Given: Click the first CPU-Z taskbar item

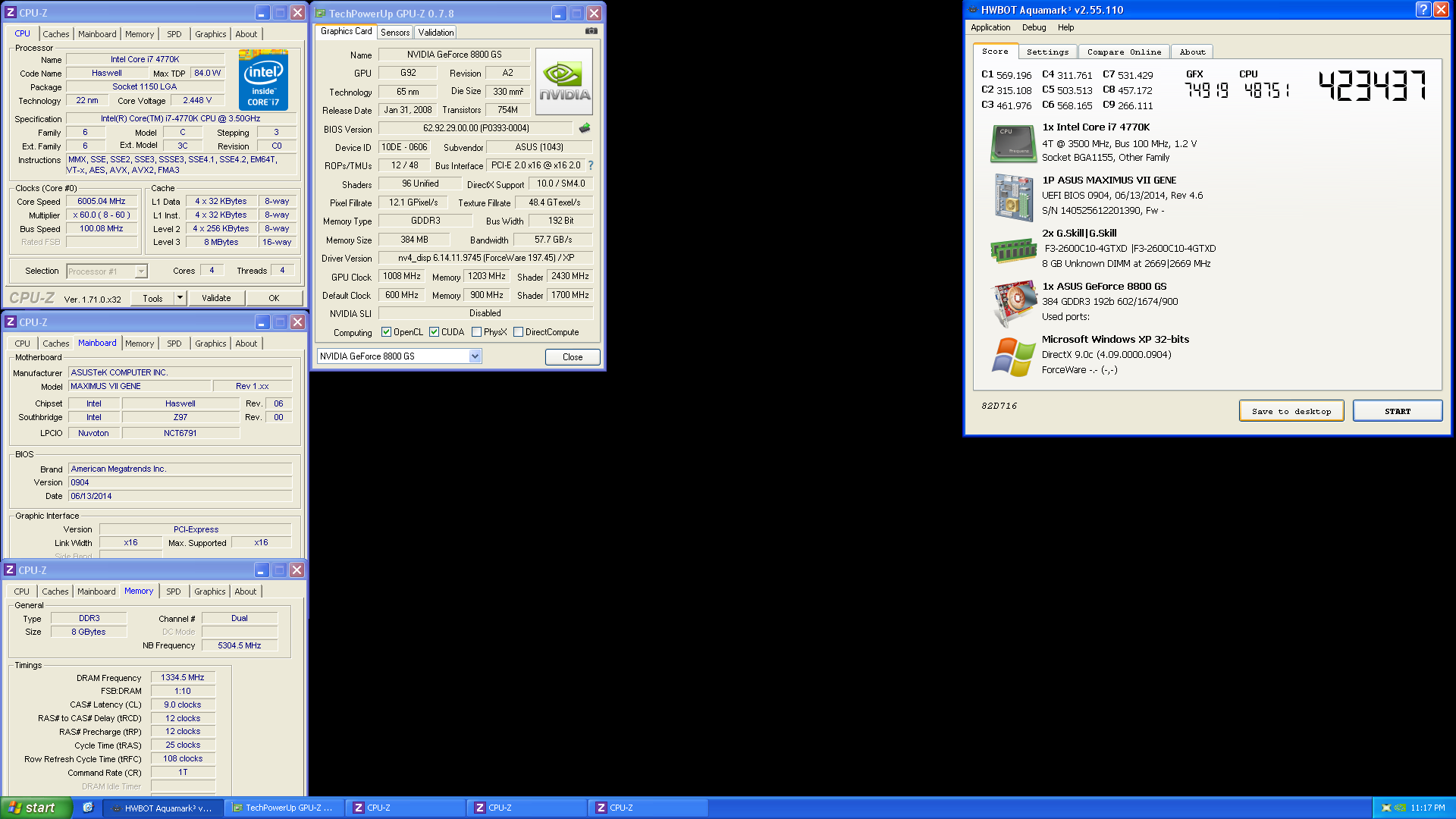Looking at the screenshot, I should (x=405, y=808).
